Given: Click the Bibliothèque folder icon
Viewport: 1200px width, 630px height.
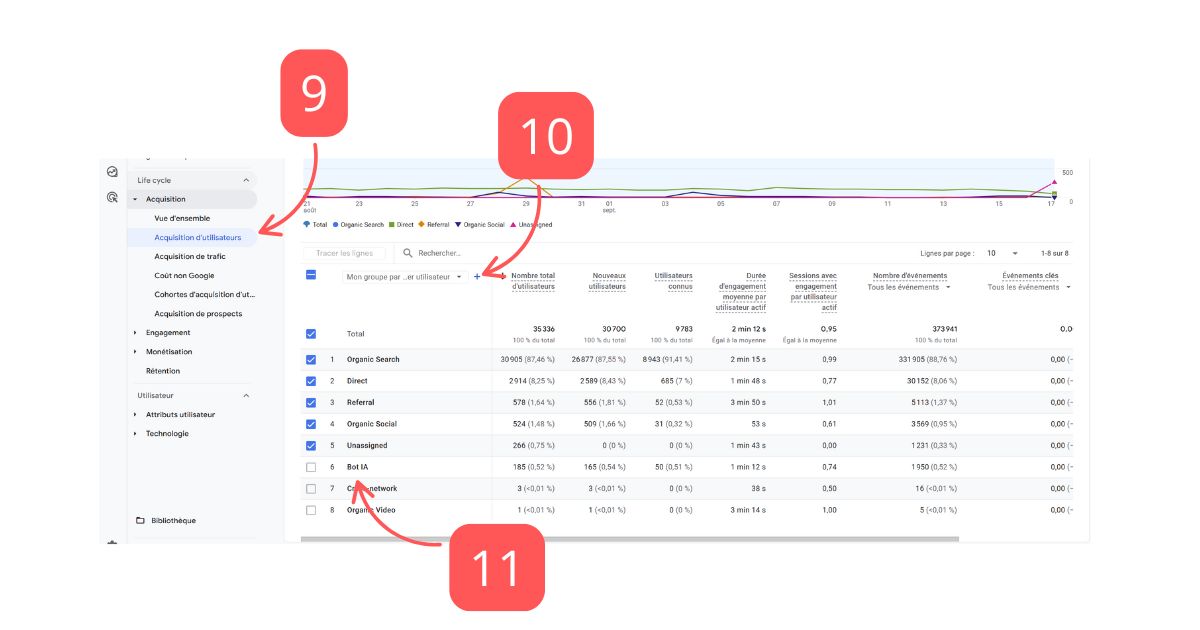Looking at the screenshot, I should (141, 520).
